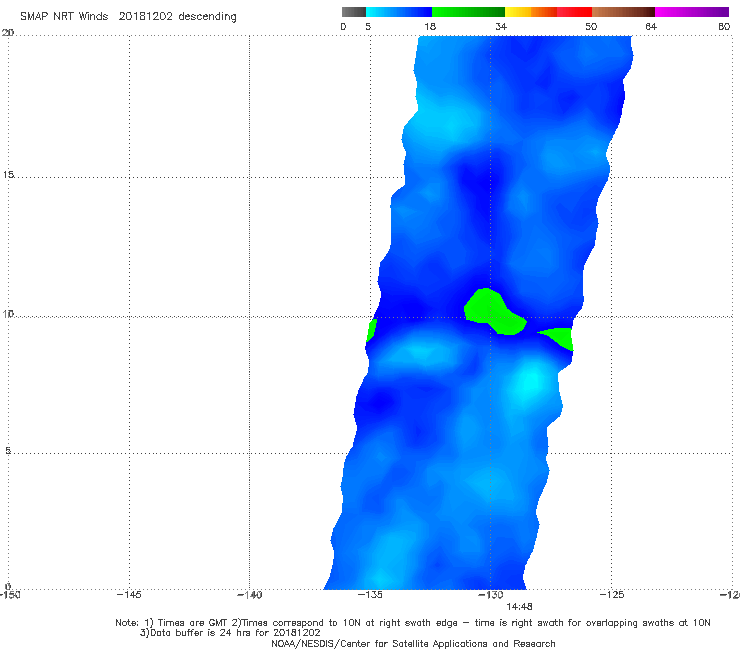740x650 pixels.
Task: Pick the red segment of the colorbar
Action: click(574, 12)
